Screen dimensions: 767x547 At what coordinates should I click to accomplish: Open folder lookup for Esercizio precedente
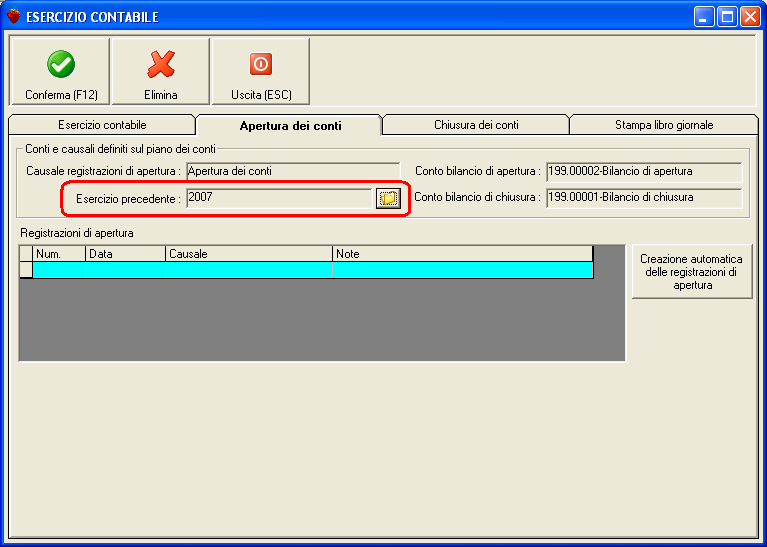point(388,198)
